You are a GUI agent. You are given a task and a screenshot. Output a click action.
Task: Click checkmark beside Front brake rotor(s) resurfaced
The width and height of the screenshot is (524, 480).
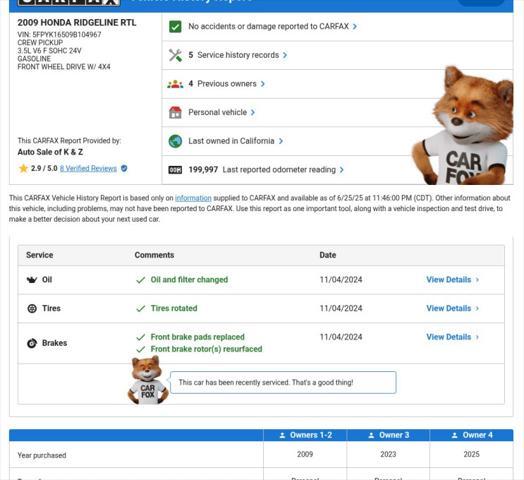point(141,349)
